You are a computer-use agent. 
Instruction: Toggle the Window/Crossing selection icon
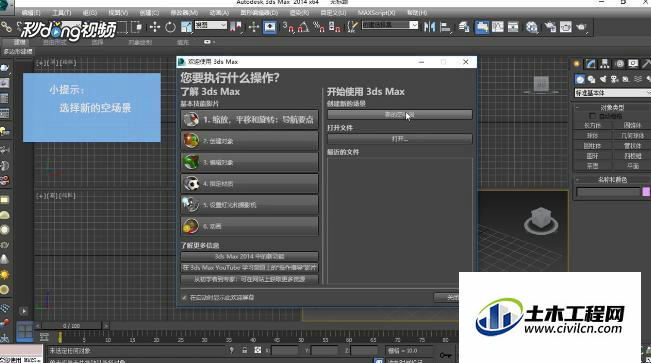click(x=137, y=27)
